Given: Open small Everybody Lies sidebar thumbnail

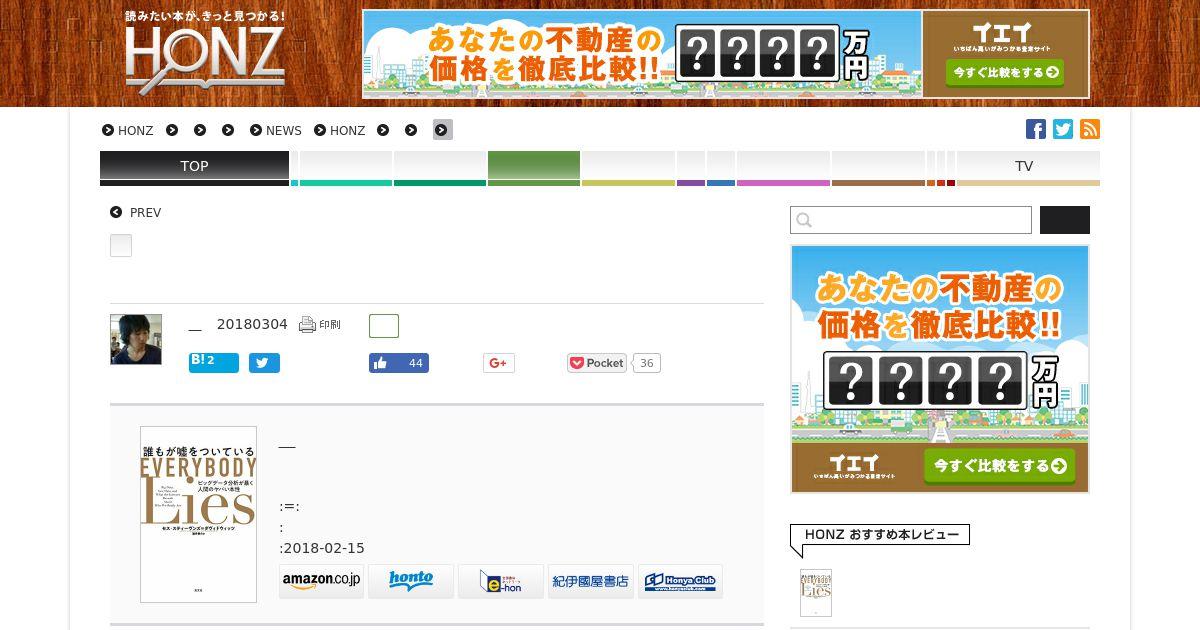Looking at the screenshot, I should (x=816, y=592).
